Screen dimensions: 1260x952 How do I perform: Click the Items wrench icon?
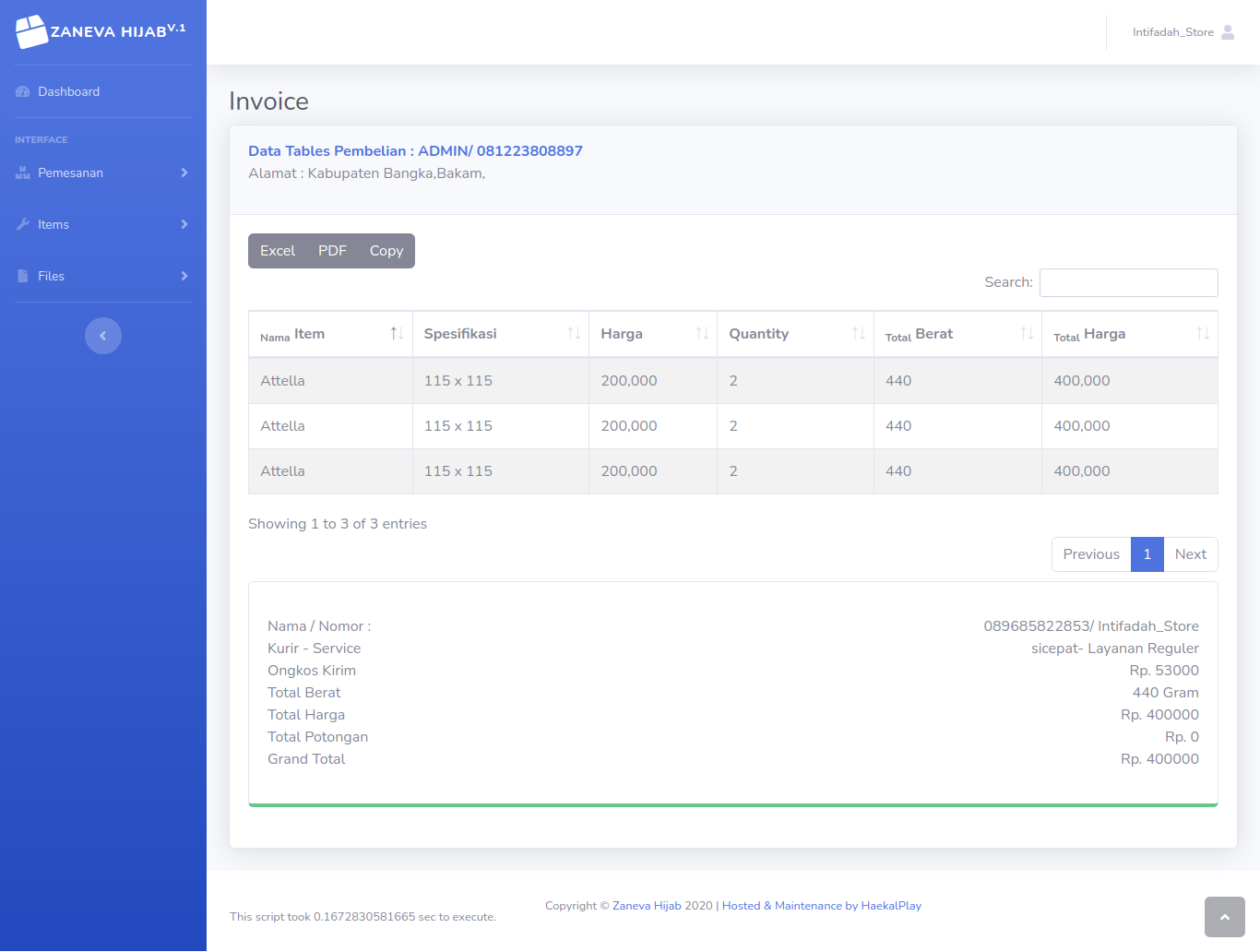23,224
